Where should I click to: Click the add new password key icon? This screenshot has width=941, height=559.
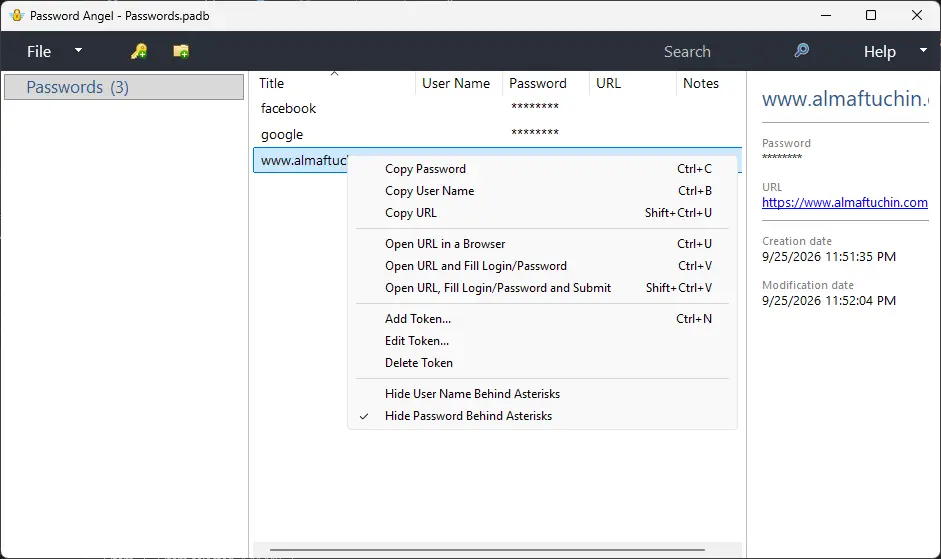[x=139, y=52]
